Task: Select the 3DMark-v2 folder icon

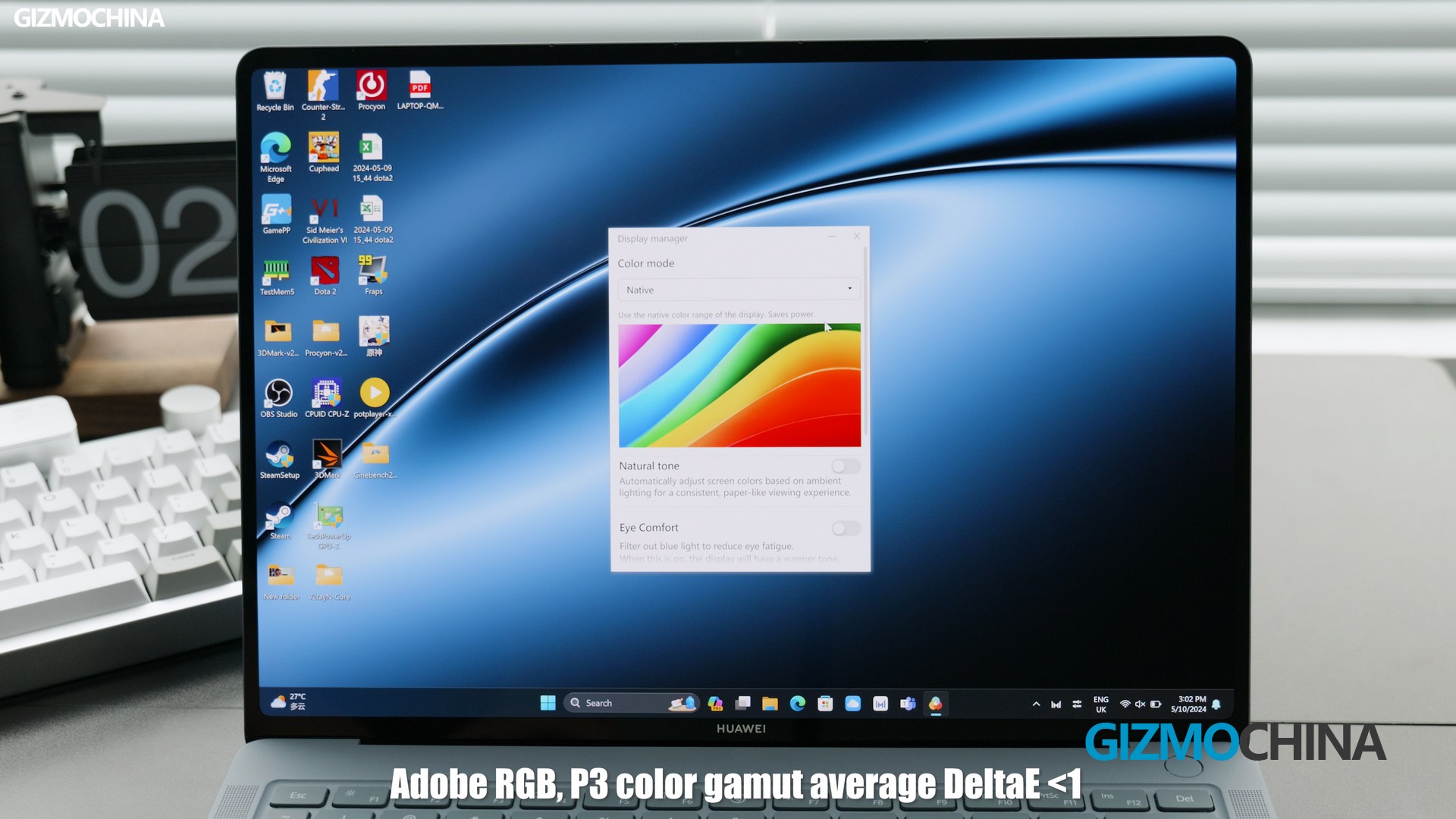Action: coord(278,338)
